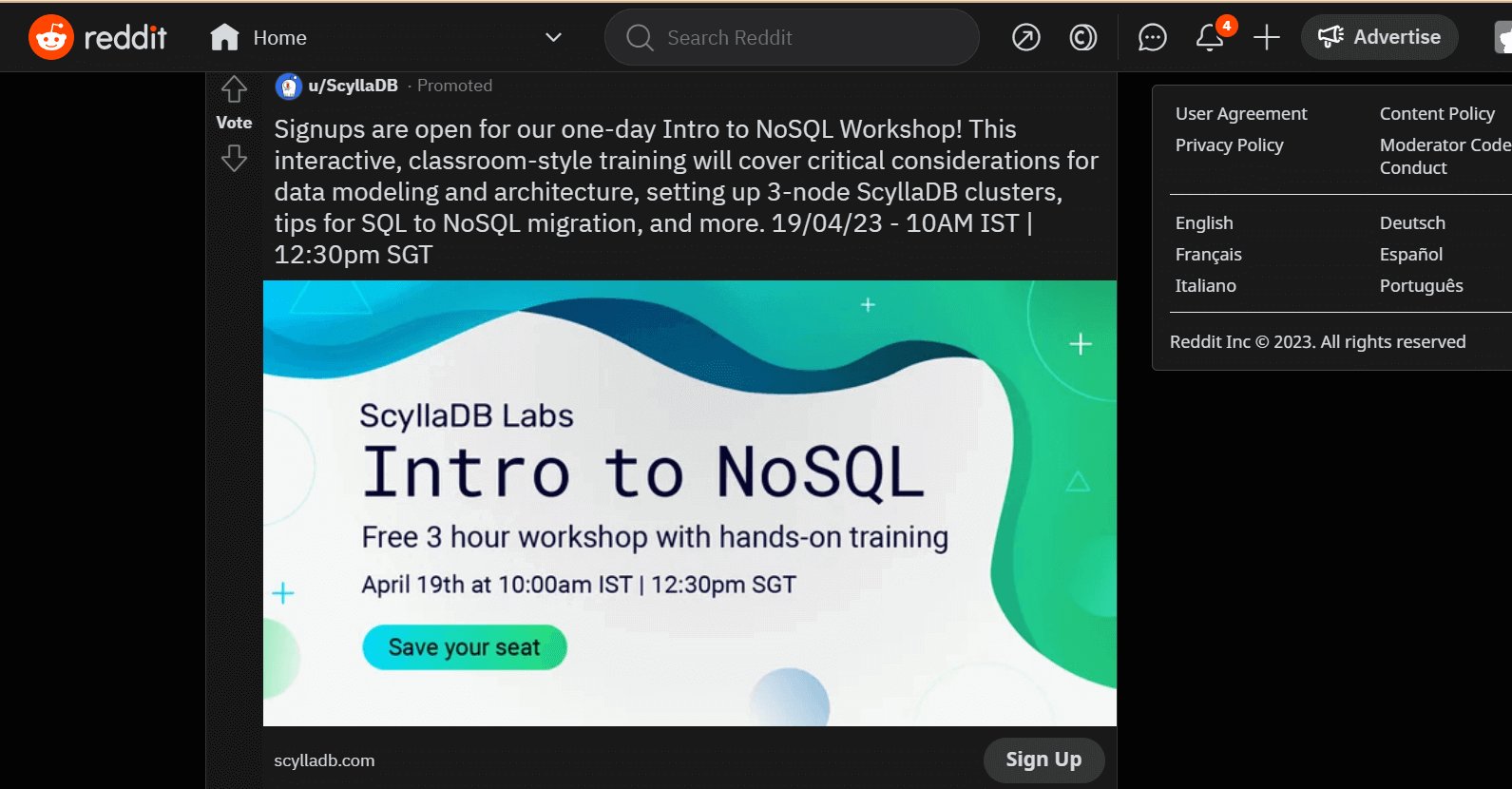Click the Reddit logo
This screenshot has height=789, width=1512.
click(x=95, y=37)
